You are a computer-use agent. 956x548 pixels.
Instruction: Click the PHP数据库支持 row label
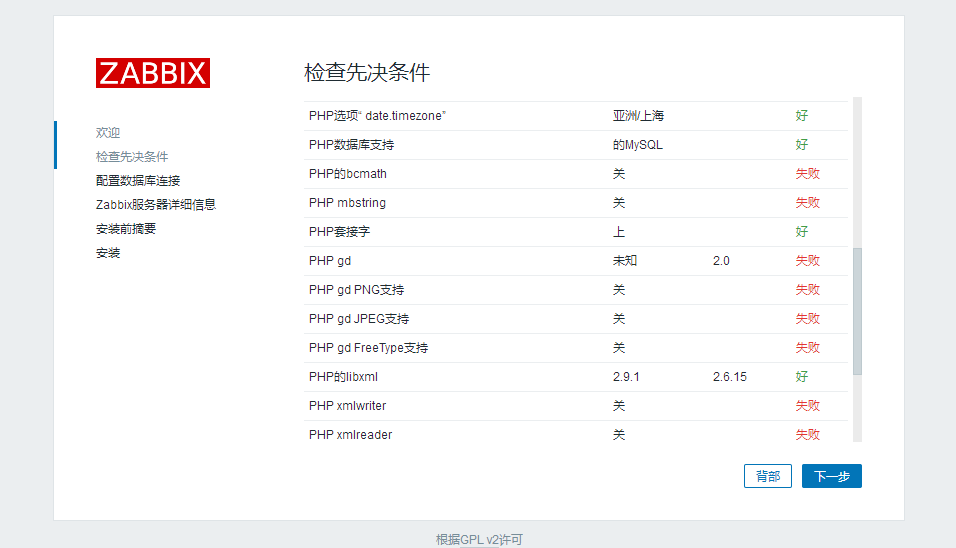tap(352, 145)
